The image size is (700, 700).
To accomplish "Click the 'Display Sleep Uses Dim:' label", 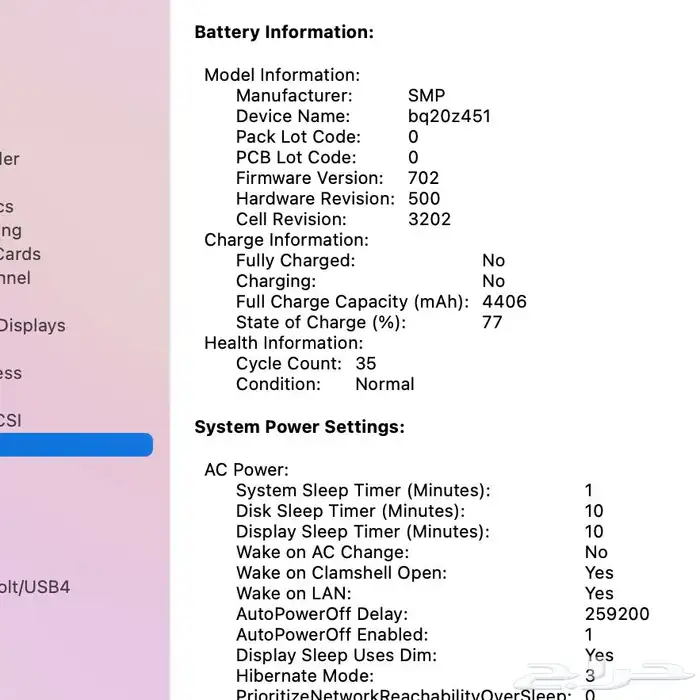I will [337, 655].
